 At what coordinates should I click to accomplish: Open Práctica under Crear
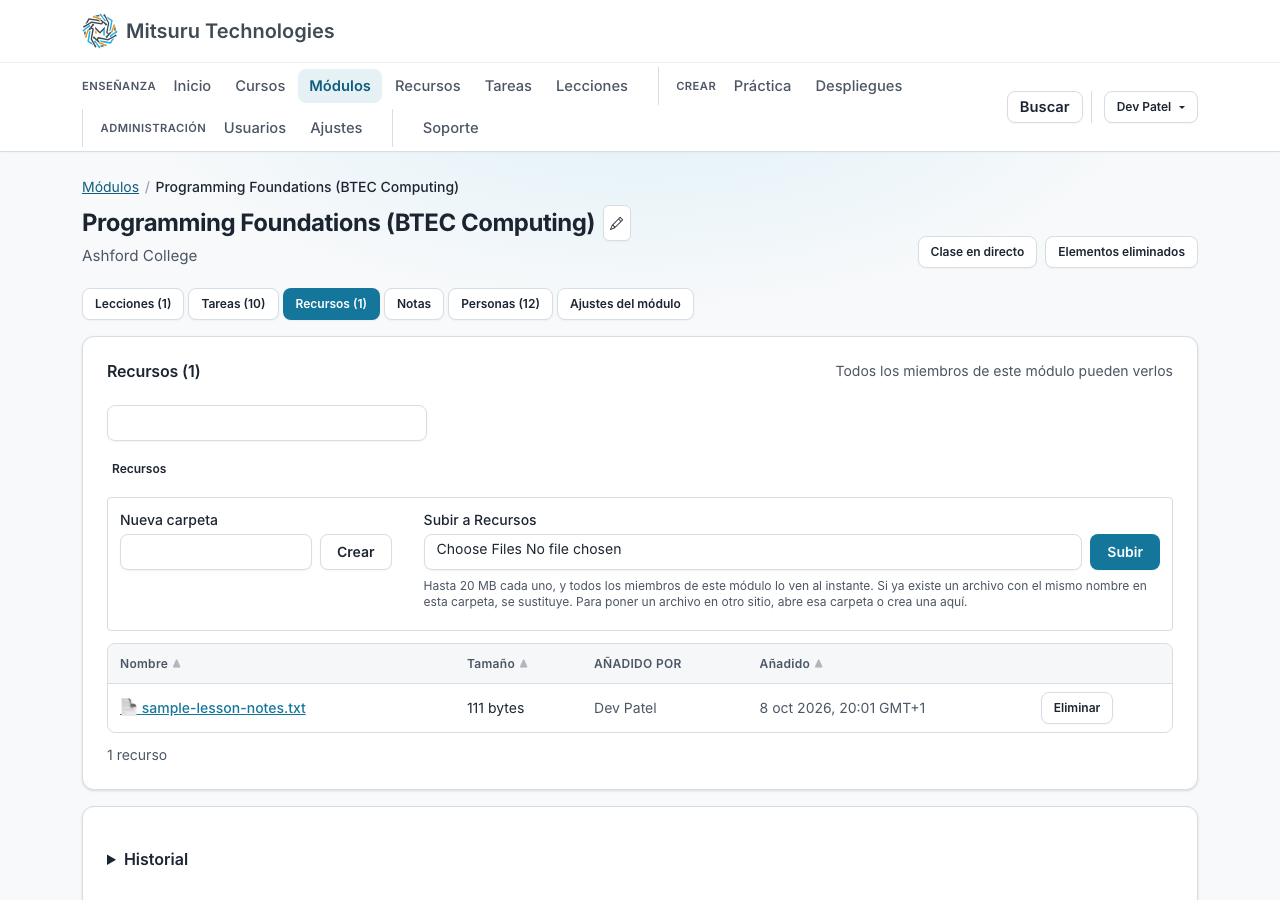tap(762, 86)
